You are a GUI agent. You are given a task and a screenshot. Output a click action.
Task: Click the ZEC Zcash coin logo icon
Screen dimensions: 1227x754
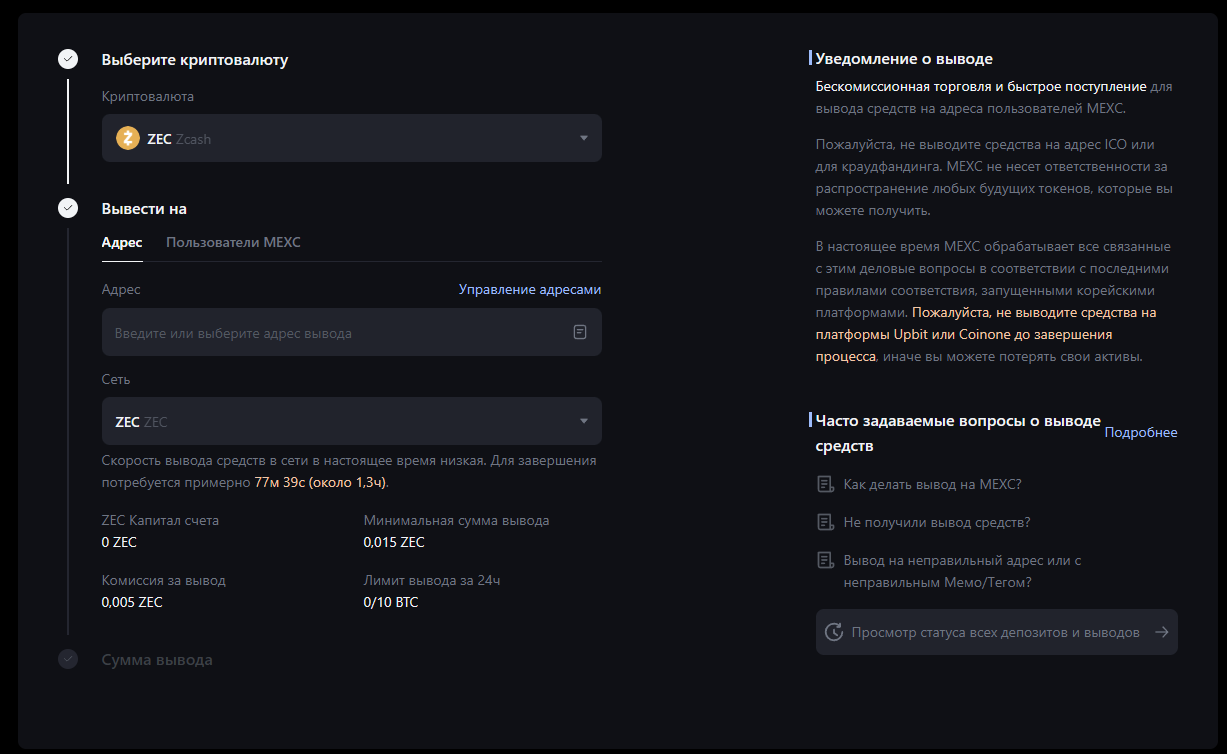pos(128,139)
